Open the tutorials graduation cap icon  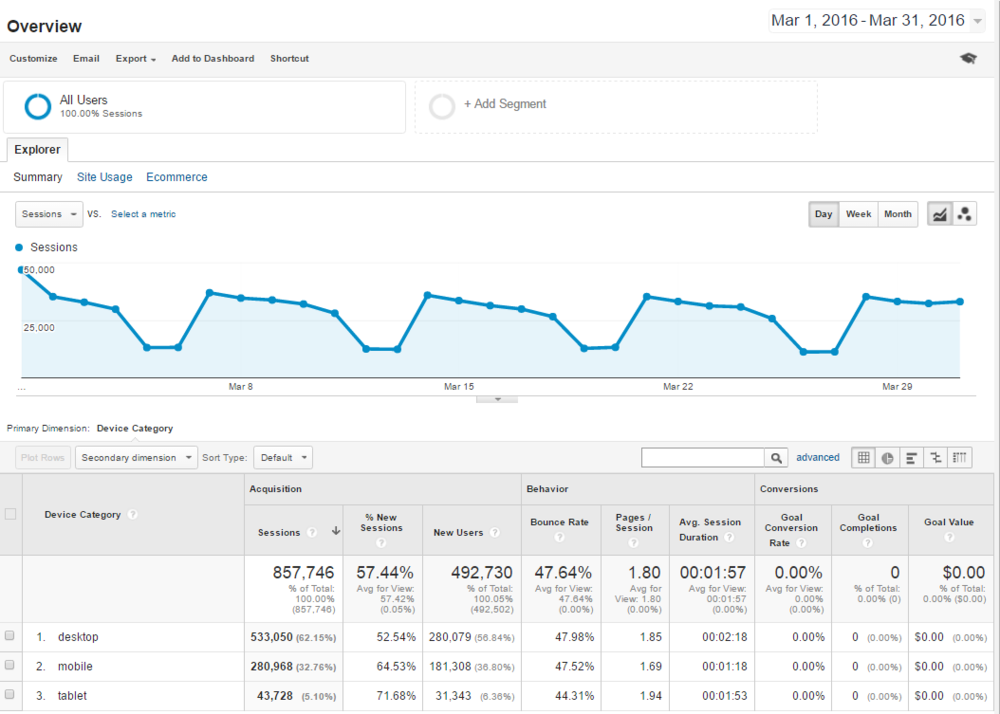point(968,58)
